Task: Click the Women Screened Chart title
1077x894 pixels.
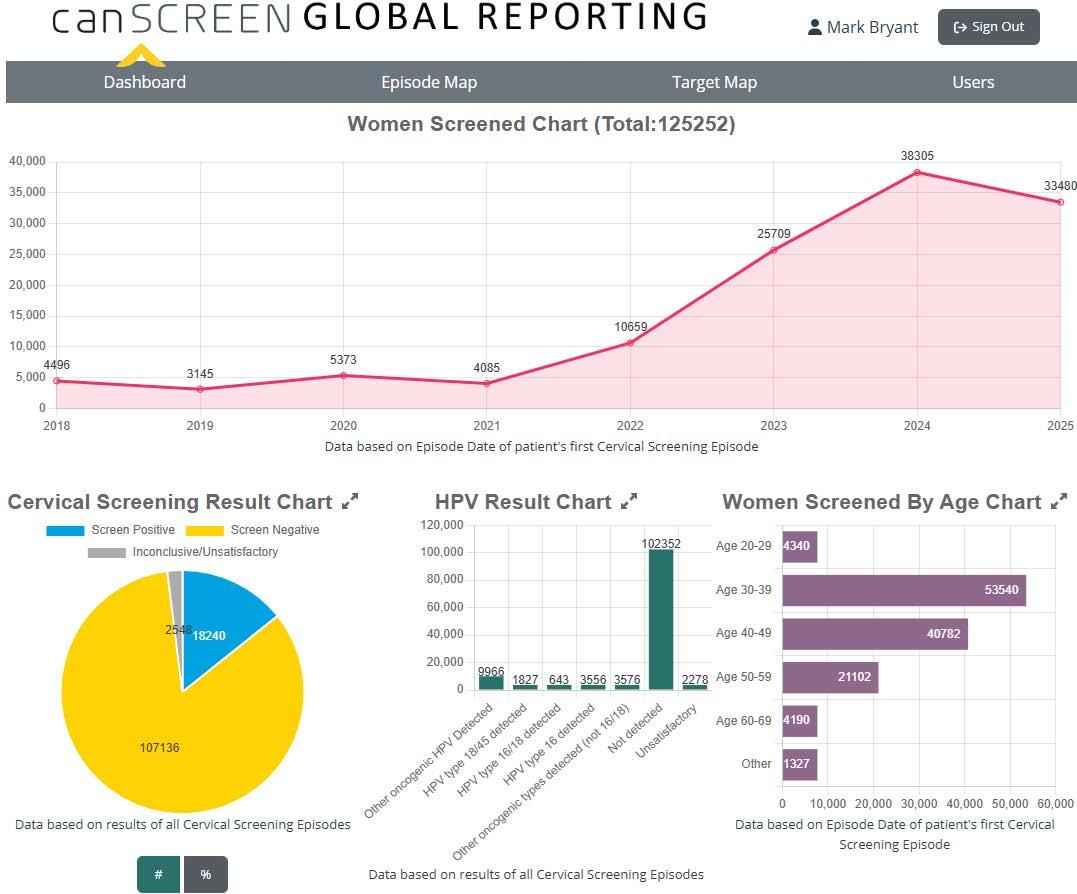Action: [541, 124]
